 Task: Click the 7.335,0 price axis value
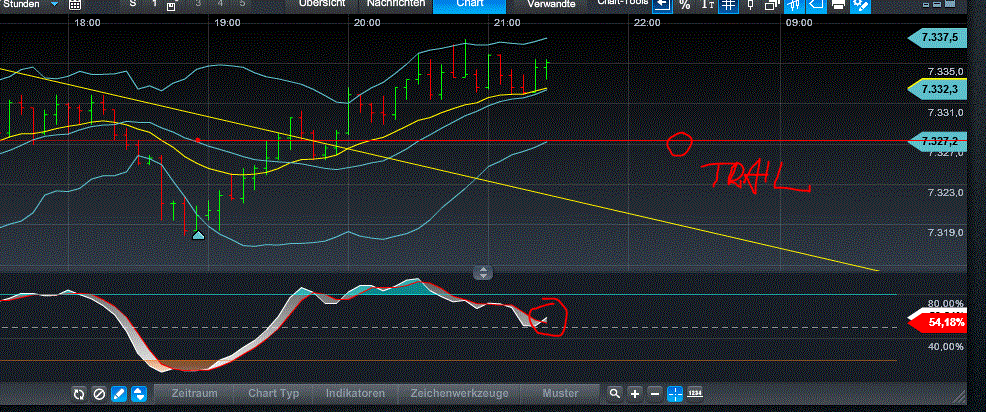tap(945, 72)
